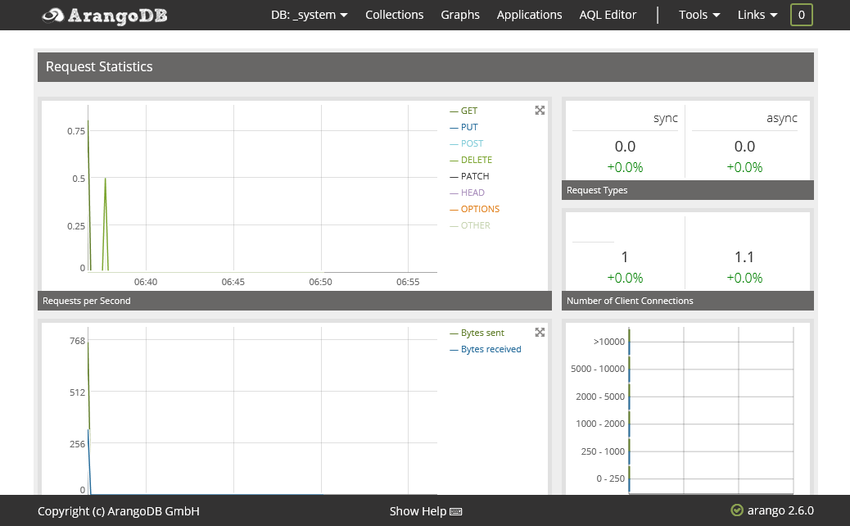Image resolution: width=850 pixels, height=526 pixels.
Task: Toggle the PATCH series in legend
Action: [469, 176]
